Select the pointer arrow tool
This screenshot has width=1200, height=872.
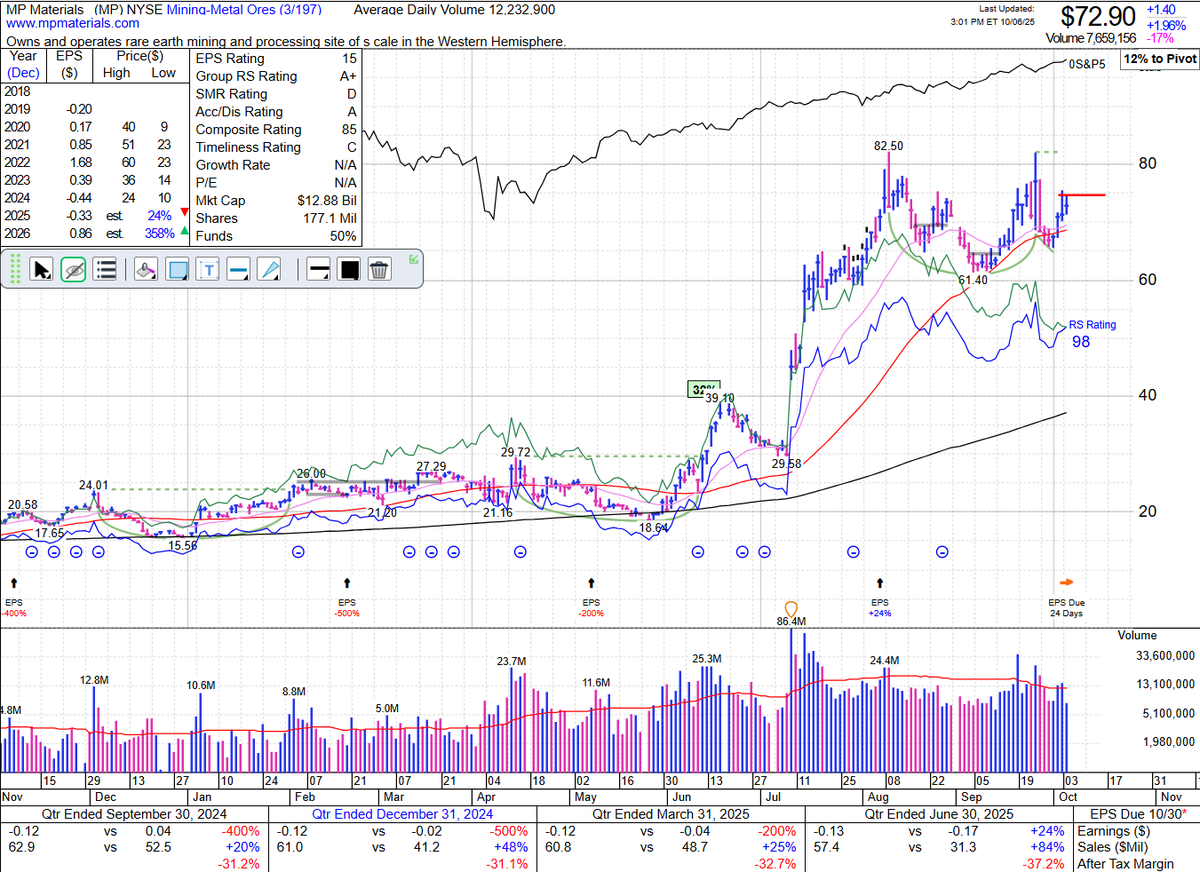(x=42, y=269)
